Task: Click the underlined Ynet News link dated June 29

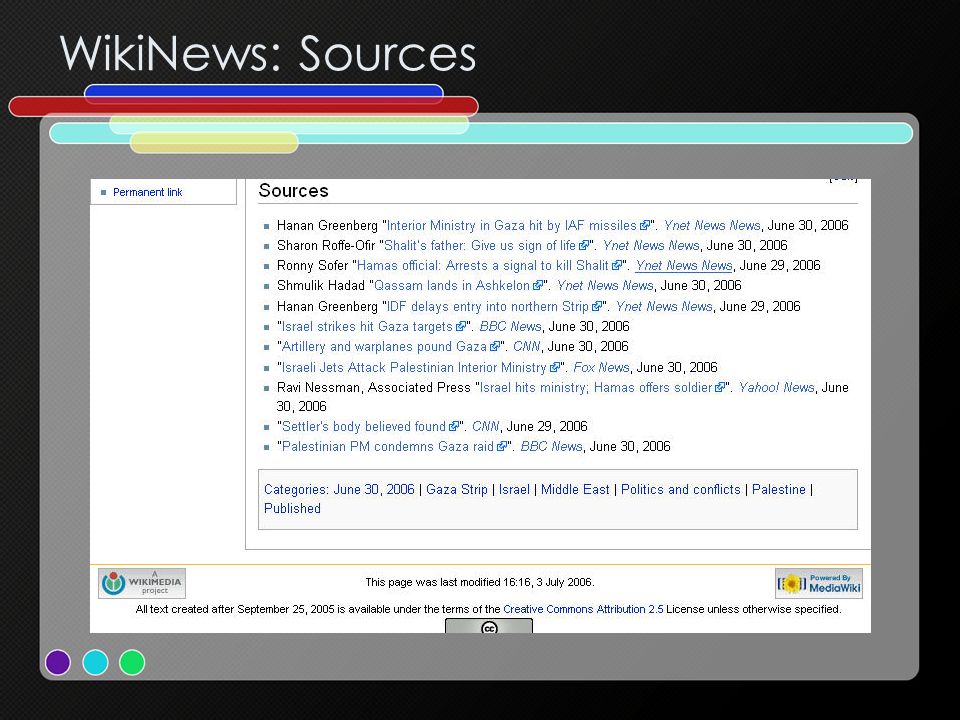Action: click(684, 266)
